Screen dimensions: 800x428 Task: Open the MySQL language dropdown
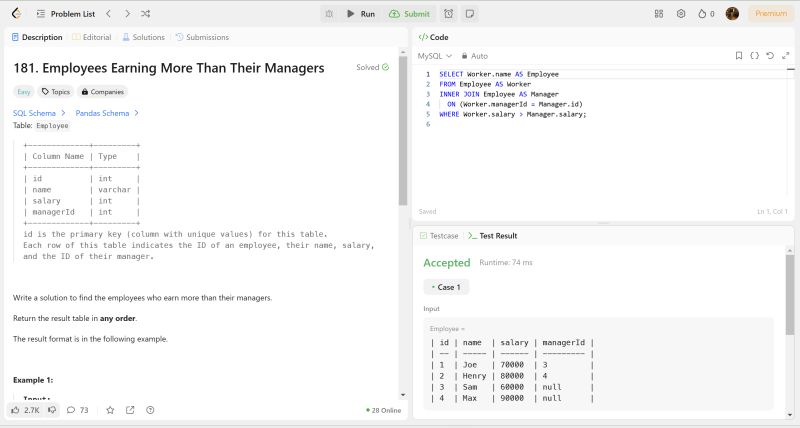(x=435, y=56)
